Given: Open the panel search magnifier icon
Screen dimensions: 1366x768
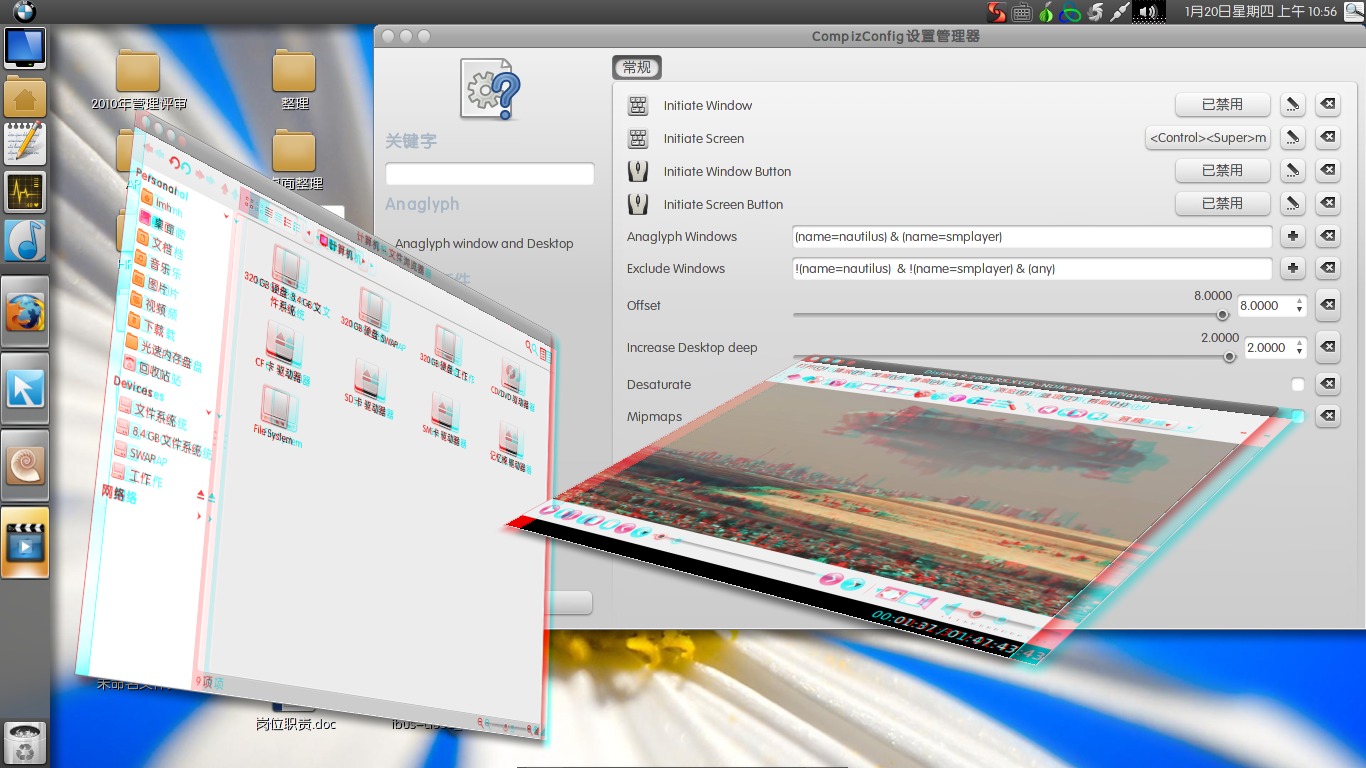Looking at the screenshot, I should 1353,12.
